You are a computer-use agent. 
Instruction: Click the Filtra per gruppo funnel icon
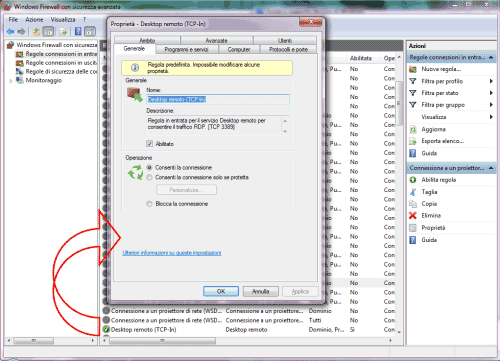pyautogui.click(x=413, y=105)
